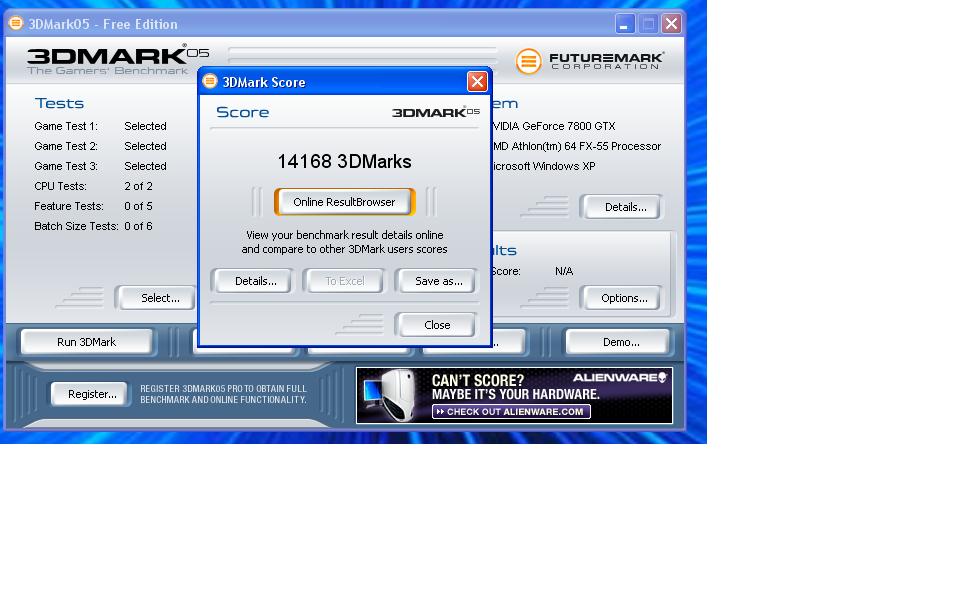Screen dimensions: 960x600
Task: Click the Microsoft Windows XP text
Action: point(544,166)
